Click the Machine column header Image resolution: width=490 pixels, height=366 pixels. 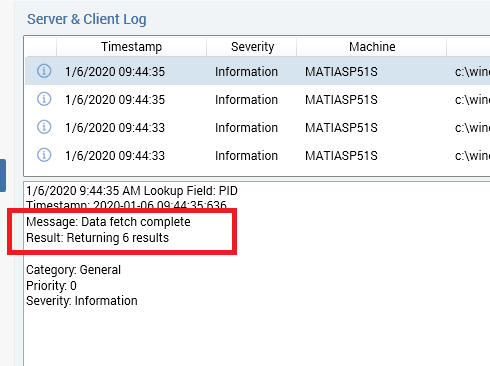[372, 47]
